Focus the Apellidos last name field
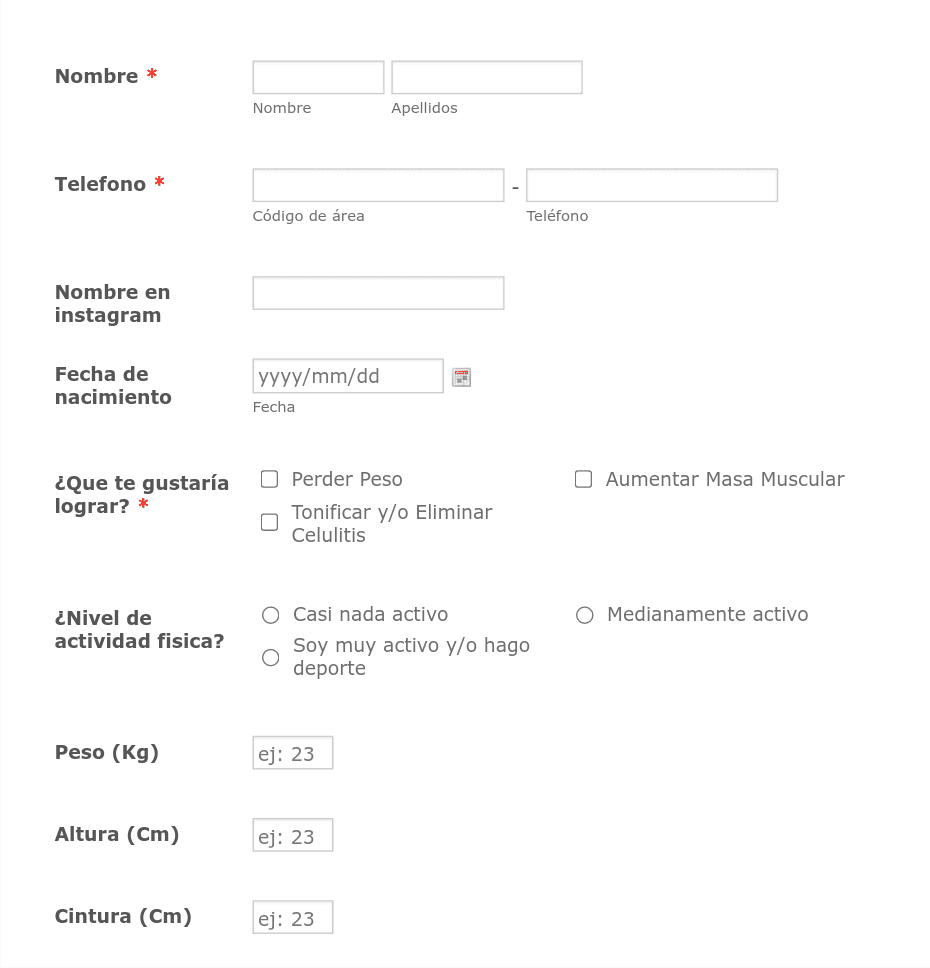This screenshot has height=968, width=930. 486,77
